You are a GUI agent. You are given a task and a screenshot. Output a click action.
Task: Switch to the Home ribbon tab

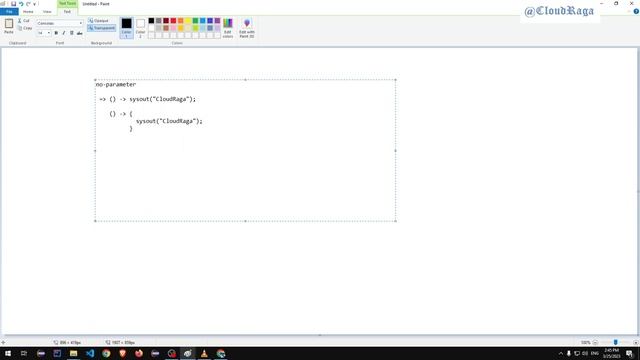(x=28, y=12)
